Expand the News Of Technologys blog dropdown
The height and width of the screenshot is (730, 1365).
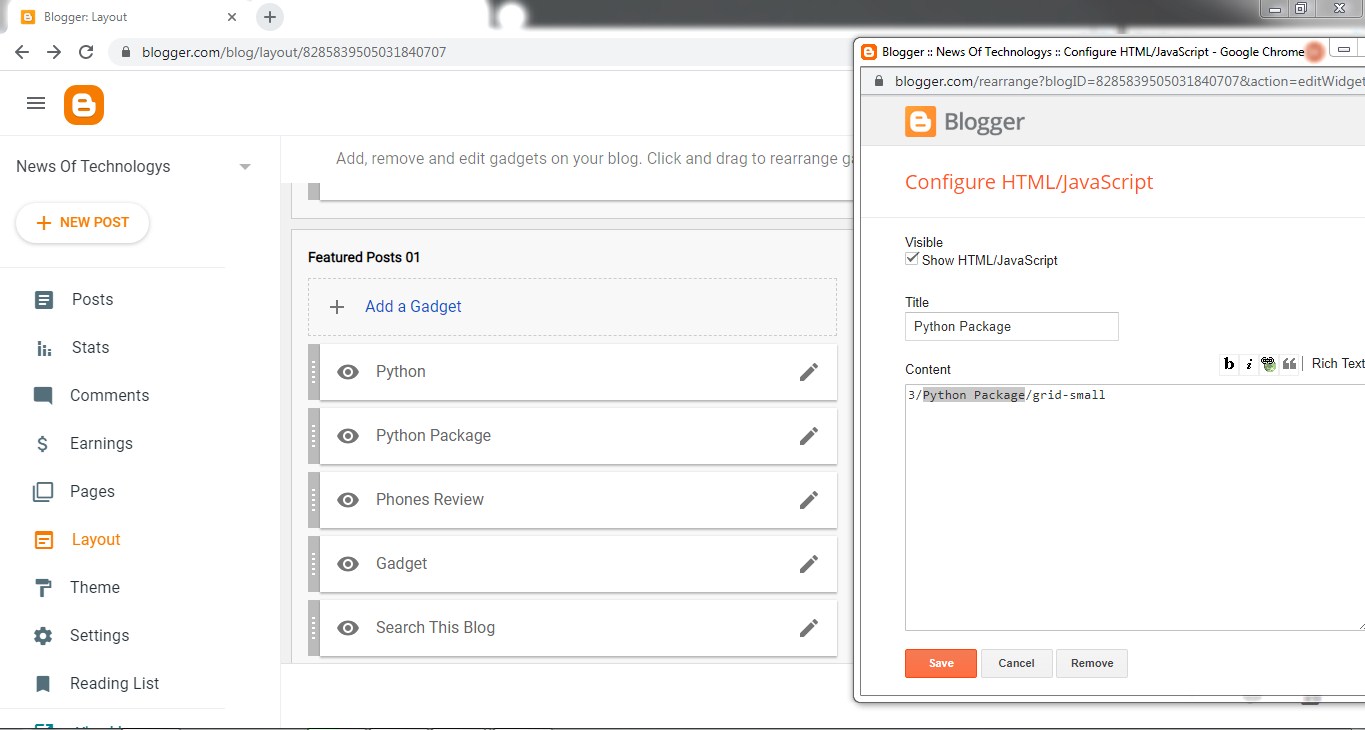pos(245,167)
